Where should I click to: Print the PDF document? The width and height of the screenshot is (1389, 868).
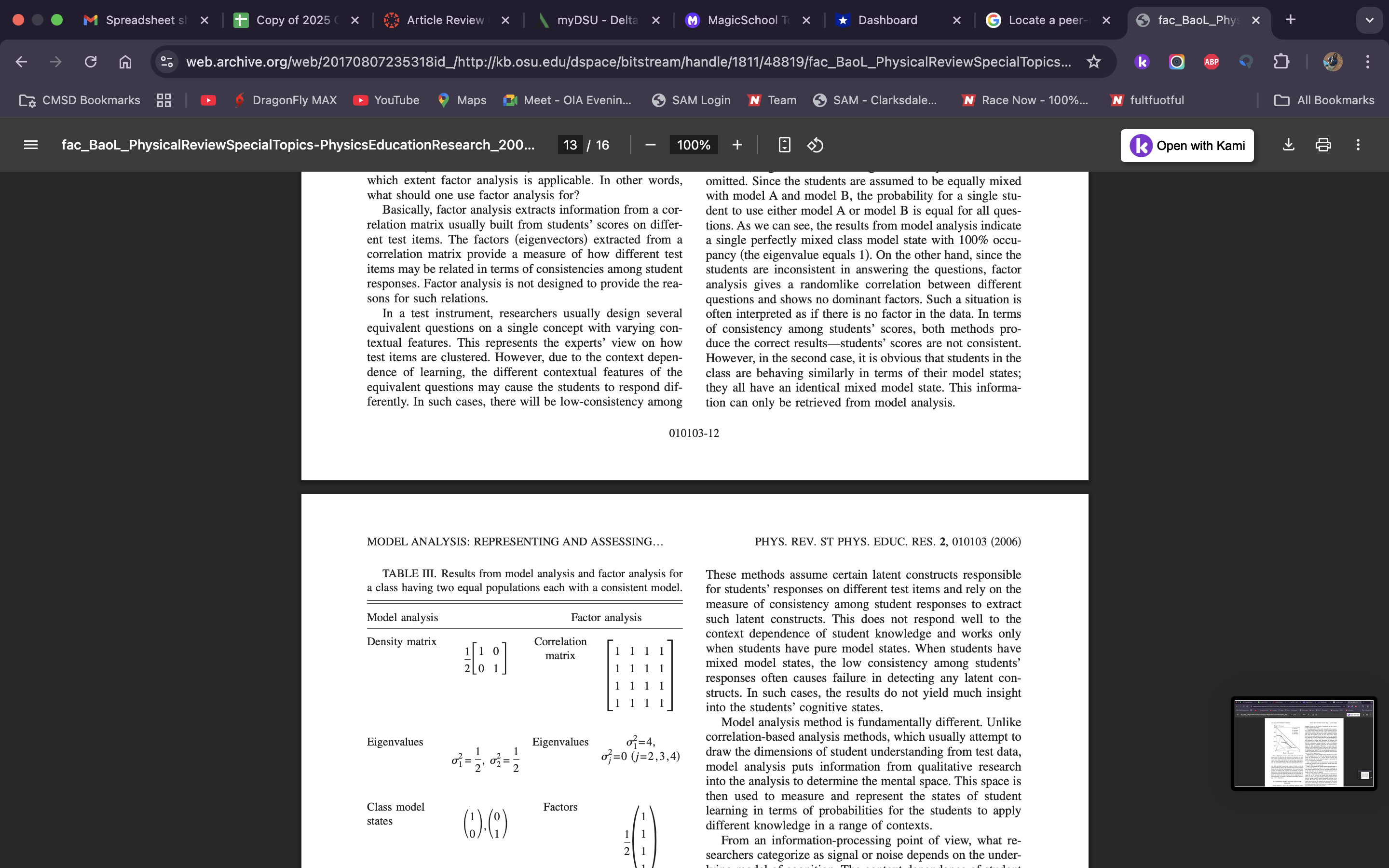(x=1322, y=145)
